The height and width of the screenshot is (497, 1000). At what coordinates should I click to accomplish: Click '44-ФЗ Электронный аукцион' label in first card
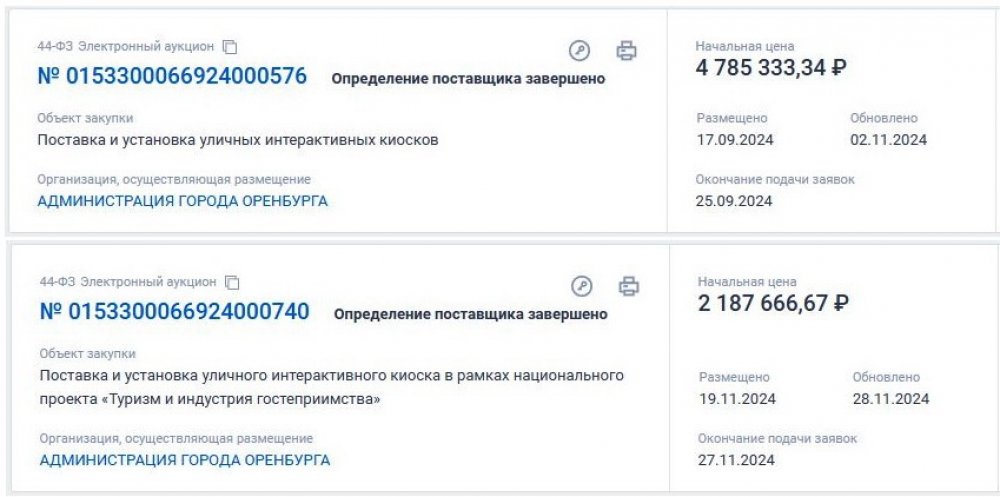(126, 47)
